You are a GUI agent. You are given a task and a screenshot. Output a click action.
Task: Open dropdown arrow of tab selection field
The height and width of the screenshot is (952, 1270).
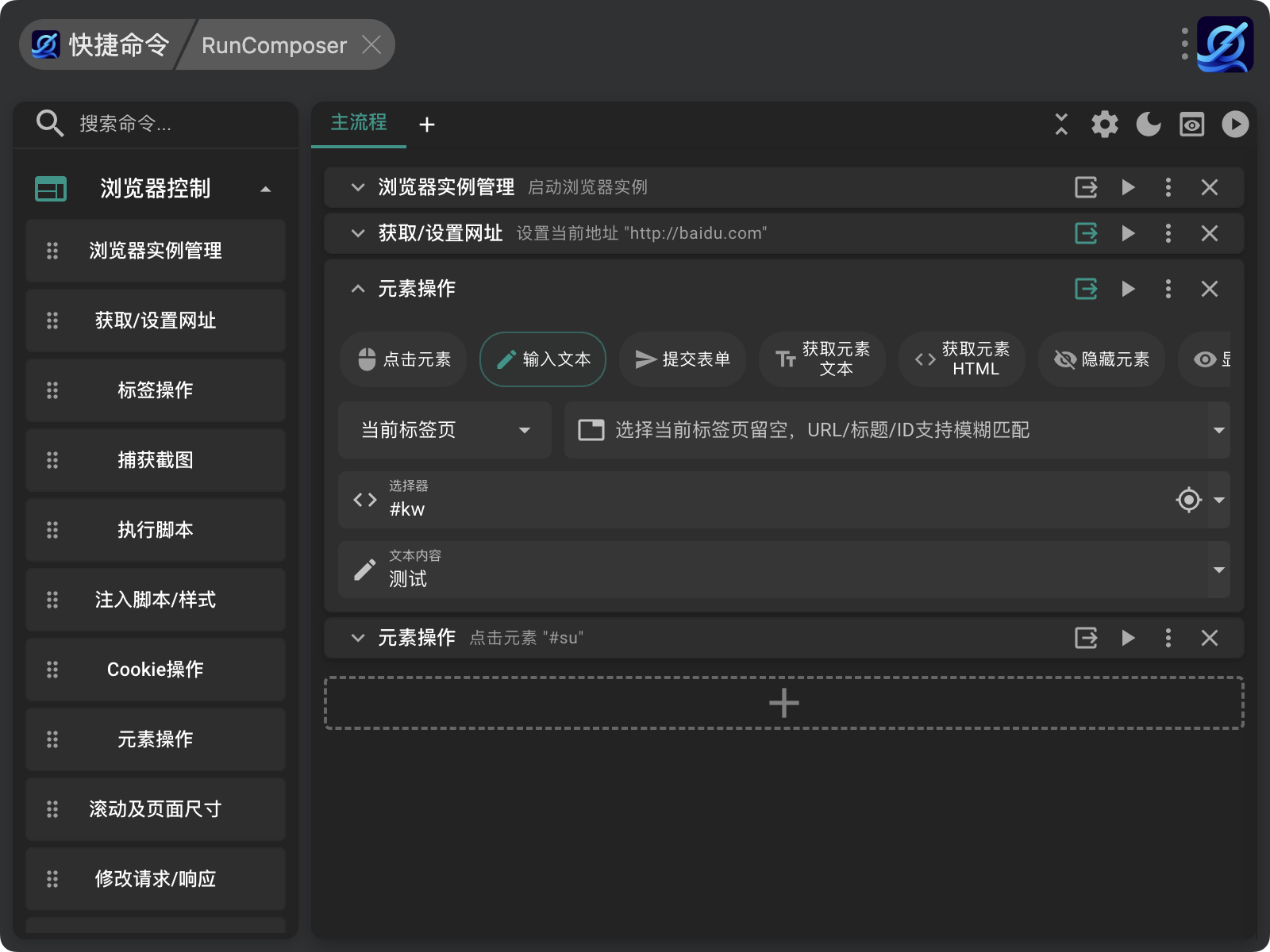(x=1218, y=430)
